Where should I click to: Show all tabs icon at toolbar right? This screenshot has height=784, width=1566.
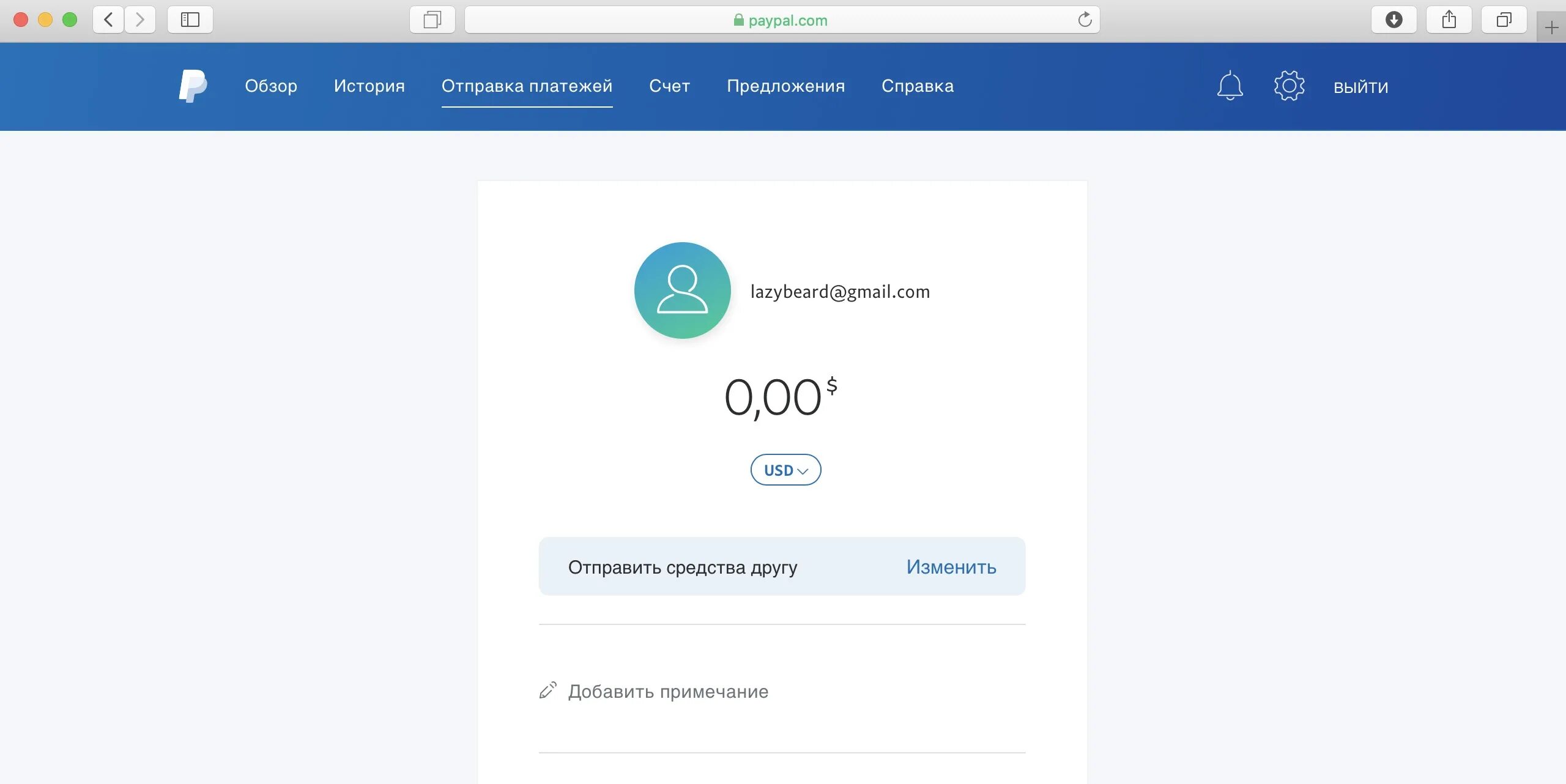pos(1504,20)
